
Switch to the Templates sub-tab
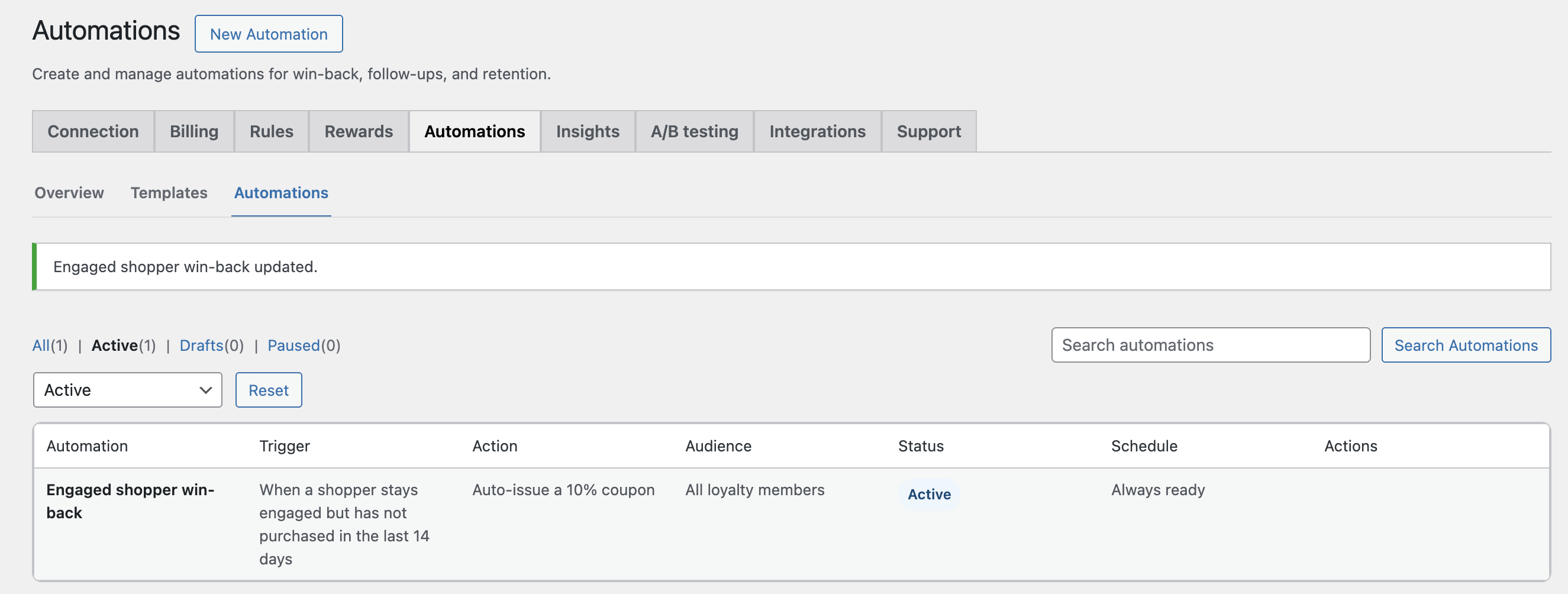pyautogui.click(x=169, y=193)
